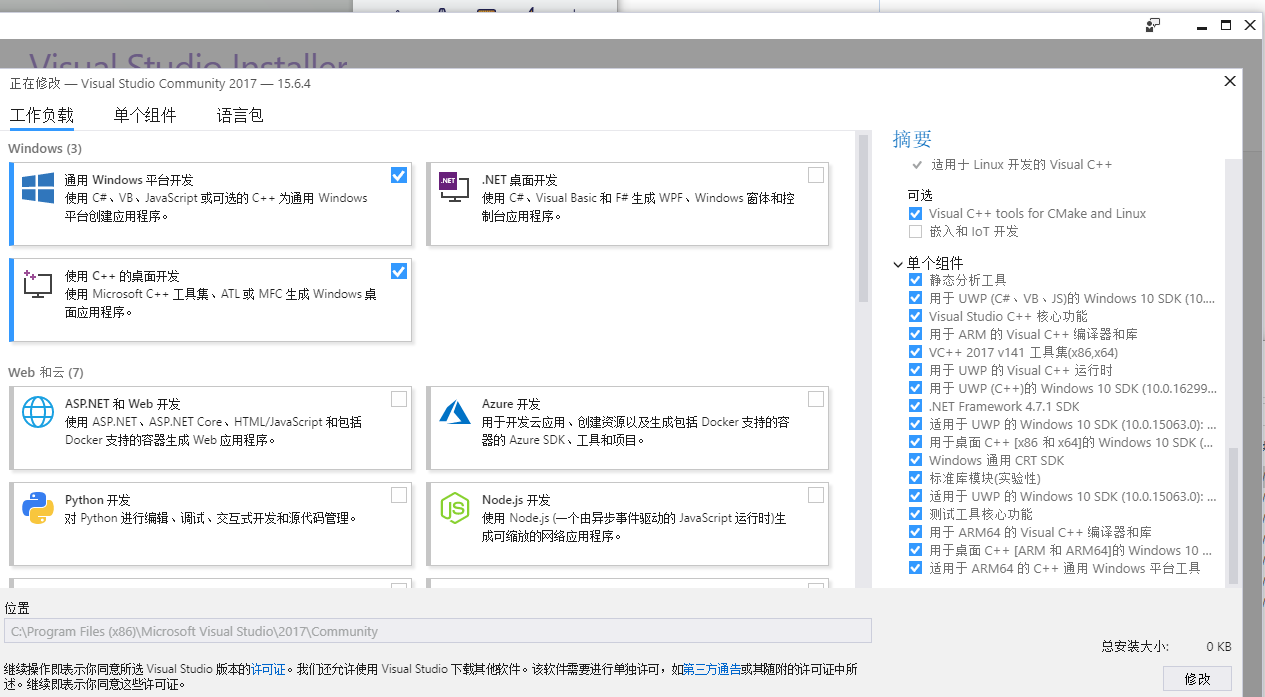Uncheck 用于 ARM64 的 Visual C++ 编译器和库
Image resolution: width=1265 pixels, height=697 pixels.
click(915, 532)
